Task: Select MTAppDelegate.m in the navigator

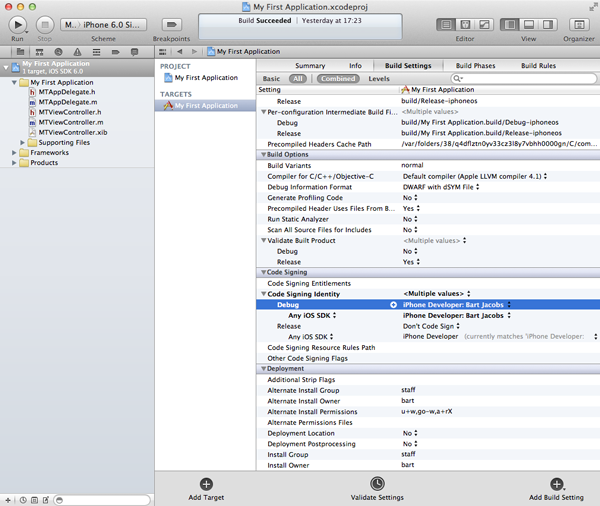Action: [x=67, y=102]
